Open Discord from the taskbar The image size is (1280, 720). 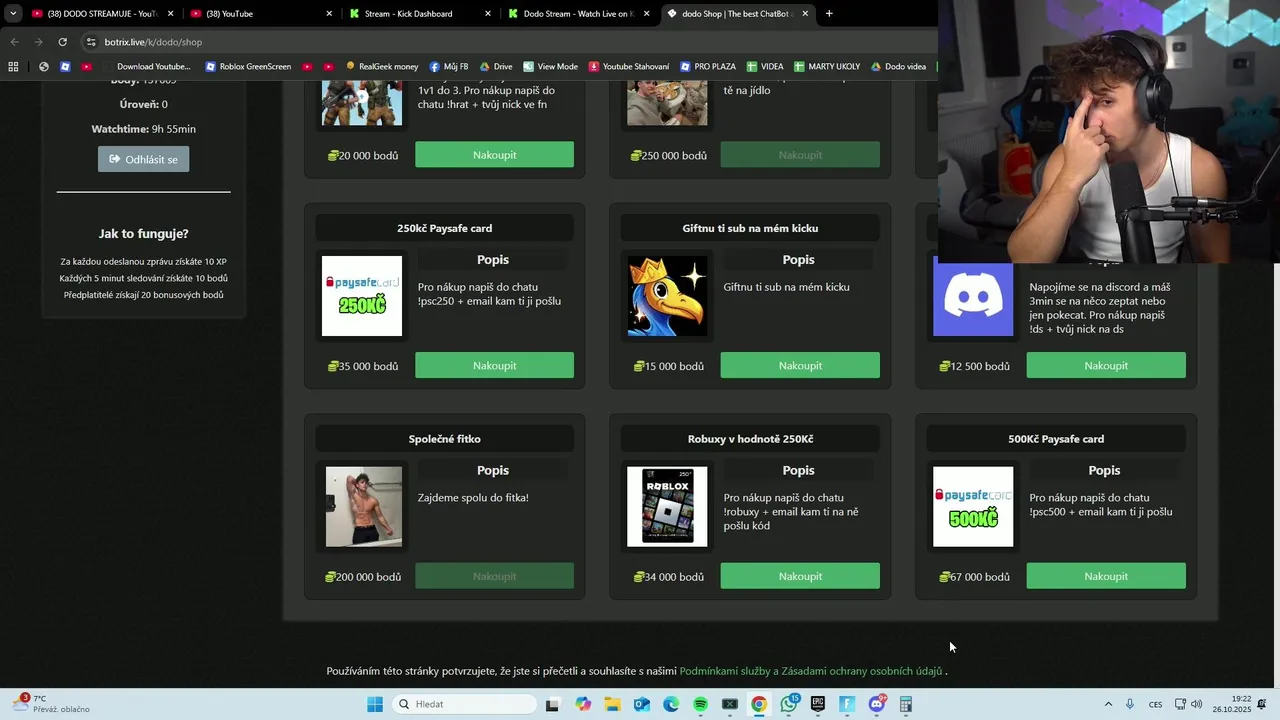(877, 704)
